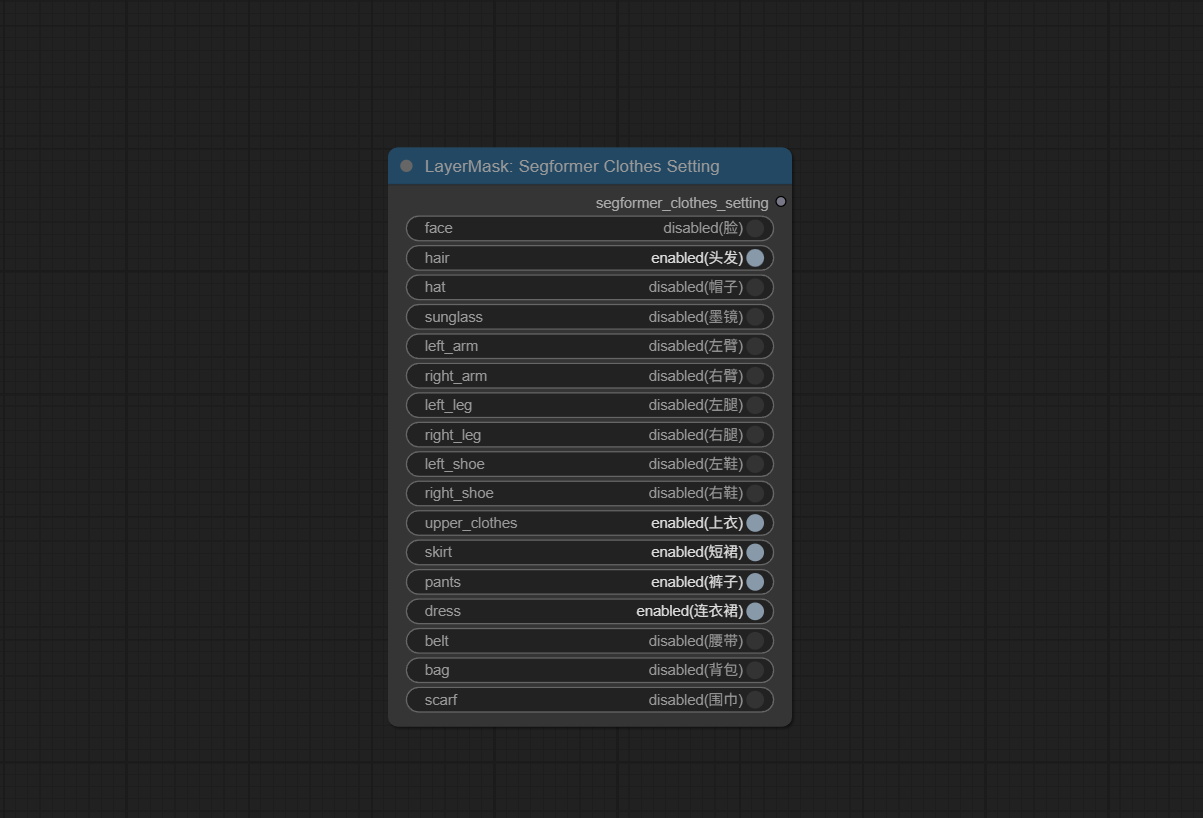Enable the left_shoe switch
The height and width of the screenshot is (818, 1203).
[x=755, y=464]
